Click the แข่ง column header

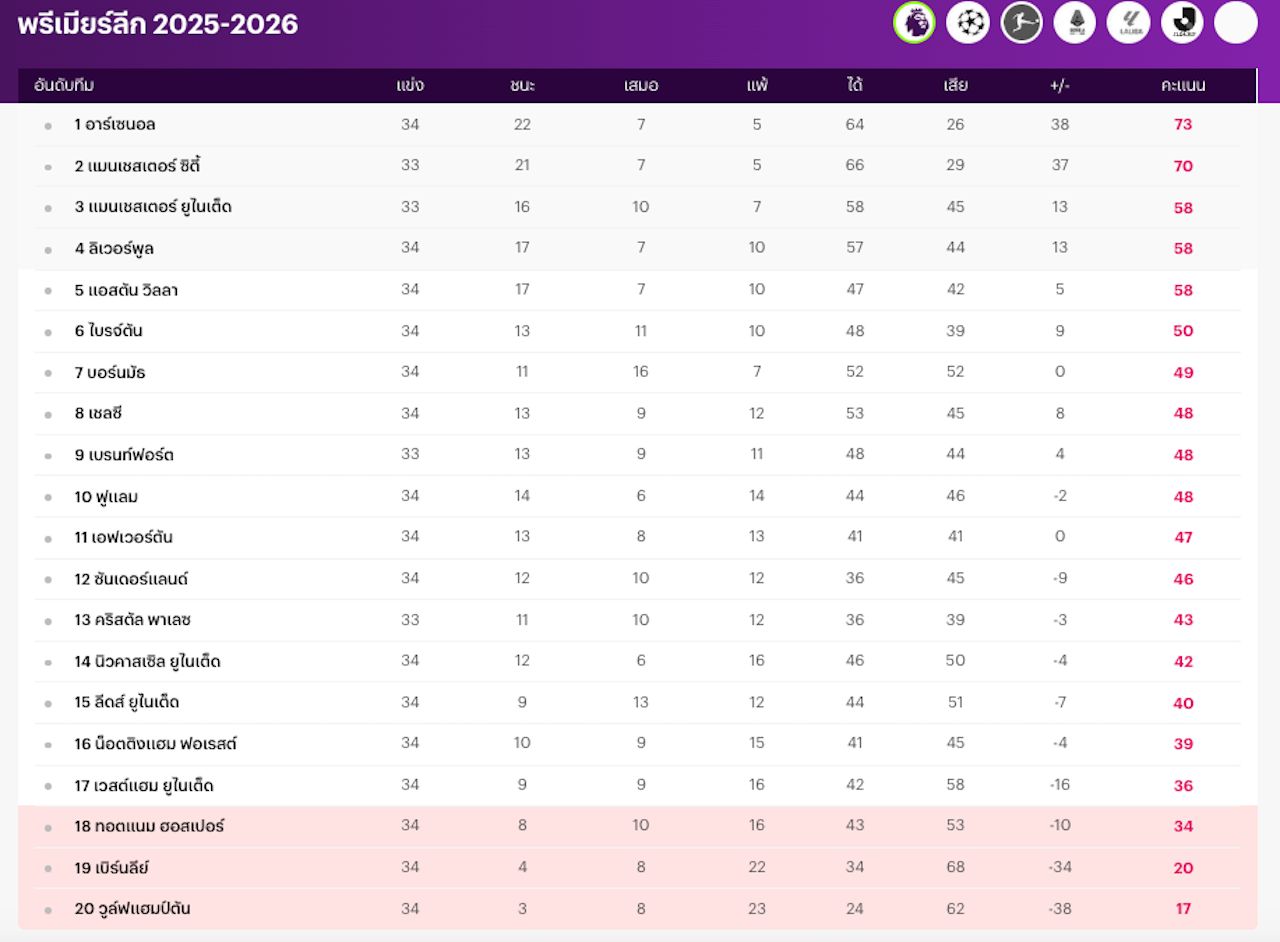point(410,85)
